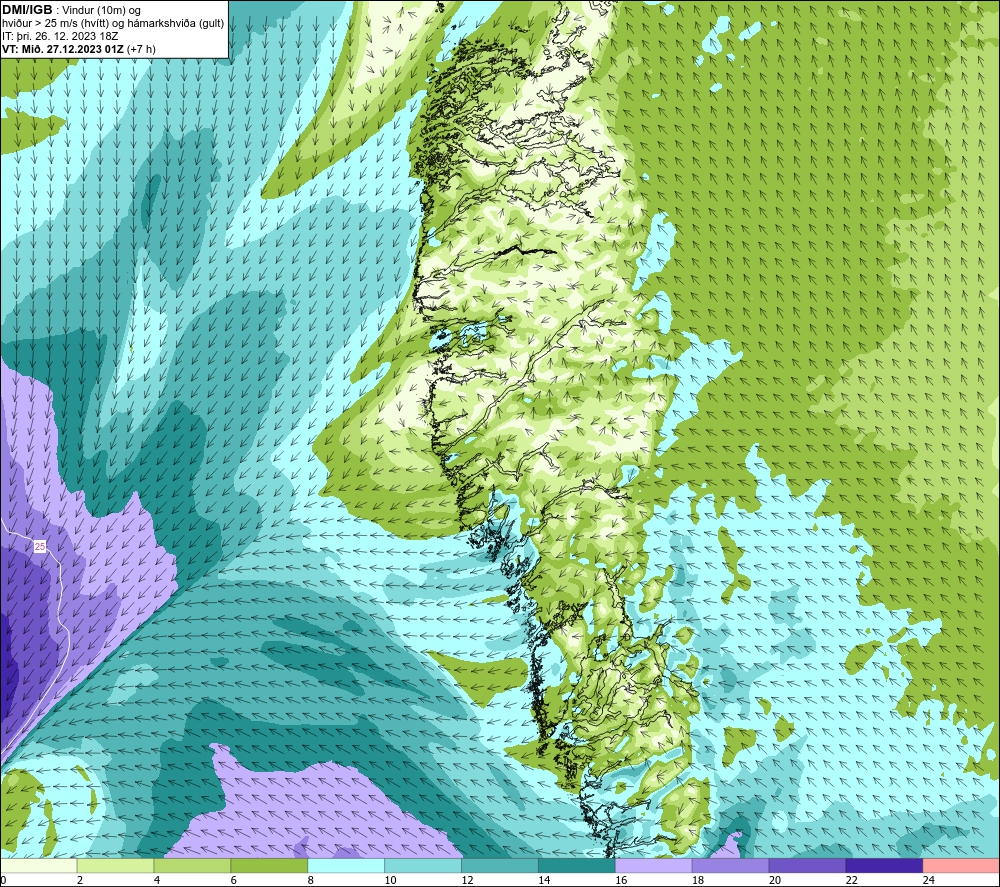Image resolution: width=1000 pixels, height=887 pixels.
Task: Click the scale label '18'
Action: (x=698, y=880)
